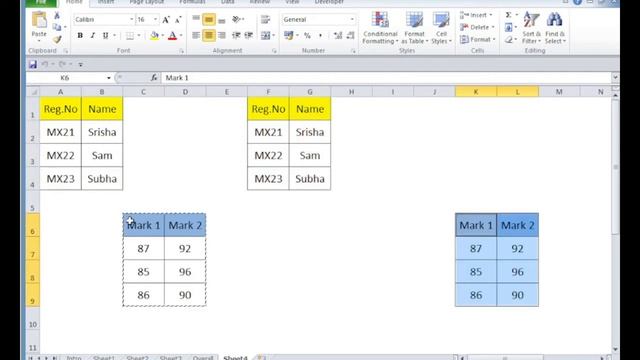Apply Accounting number format
This screenshot has width=640, height=360.
point(289,36)
